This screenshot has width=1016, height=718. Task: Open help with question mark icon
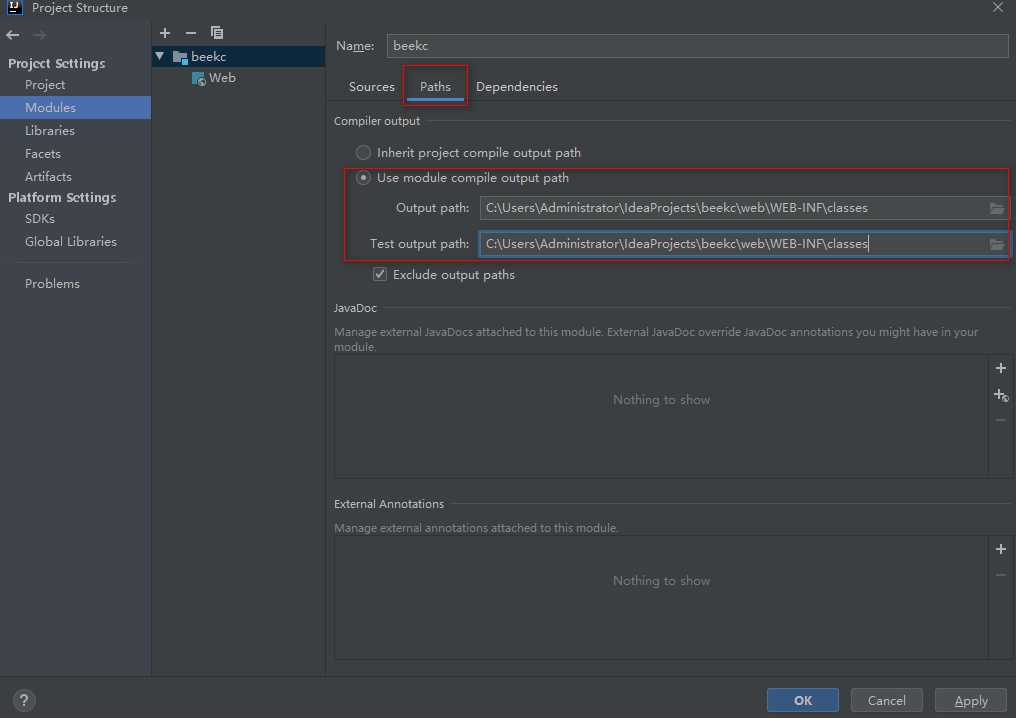[x=24, y=700]
